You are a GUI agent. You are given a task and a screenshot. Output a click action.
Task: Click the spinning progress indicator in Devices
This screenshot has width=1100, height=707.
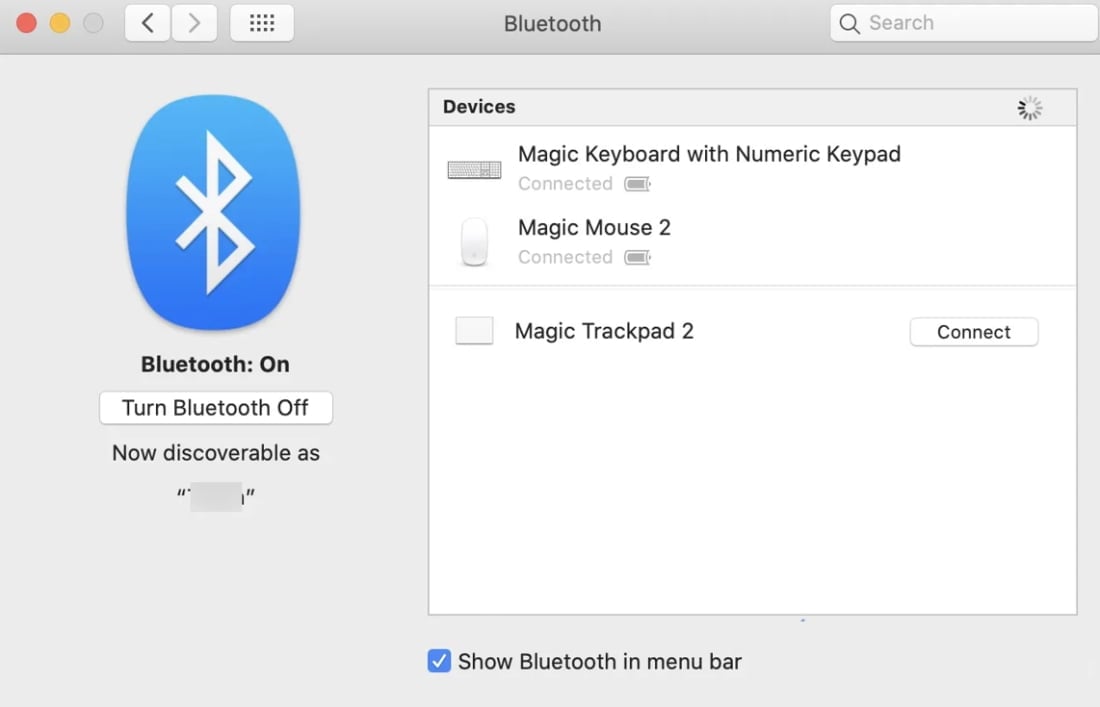[1030, 108]
